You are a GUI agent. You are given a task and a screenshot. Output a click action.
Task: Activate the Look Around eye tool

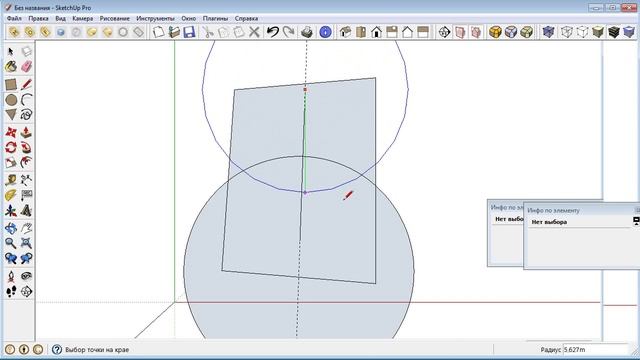point(27,276)
